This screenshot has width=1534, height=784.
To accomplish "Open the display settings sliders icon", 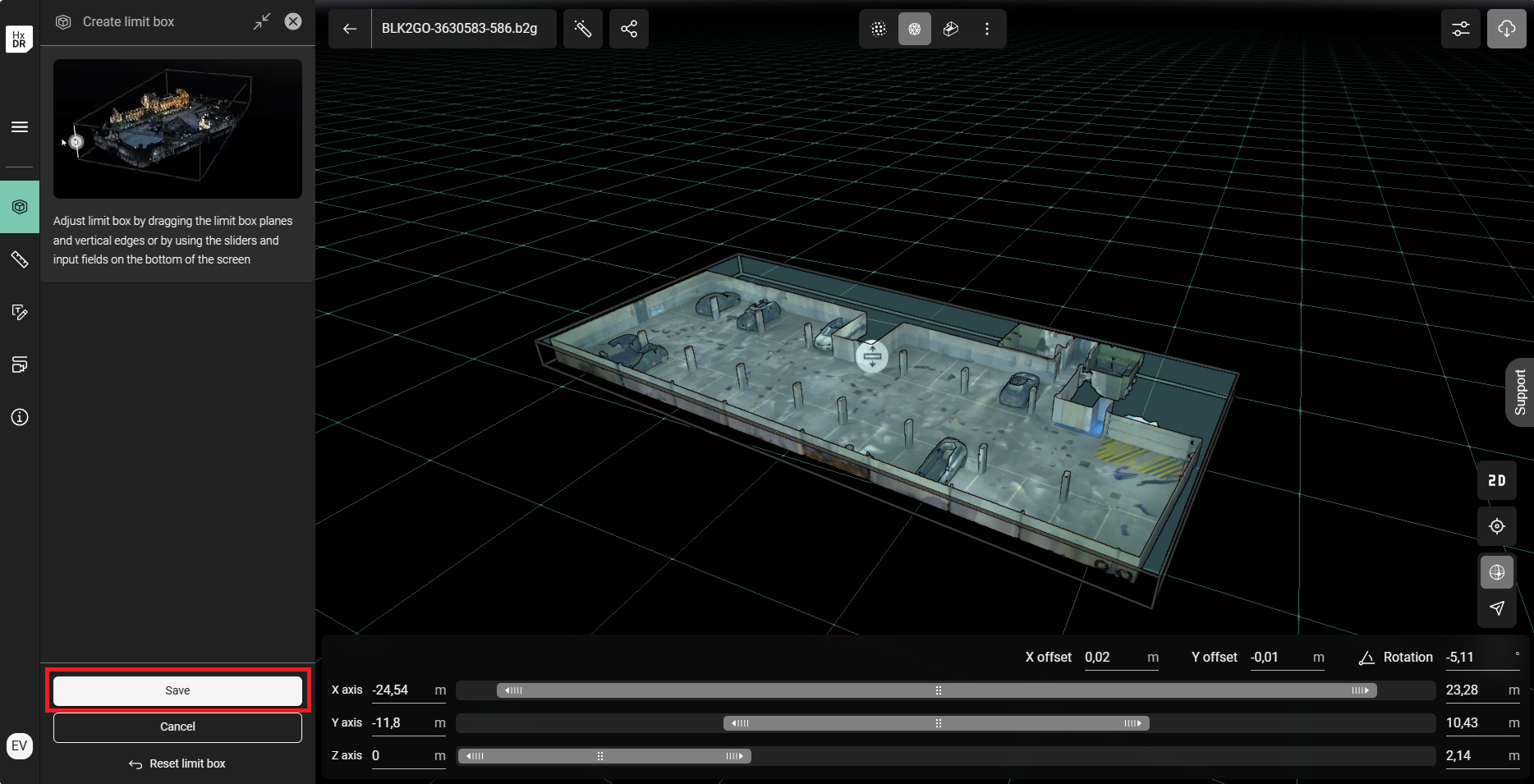I will tap(1461, 29).
